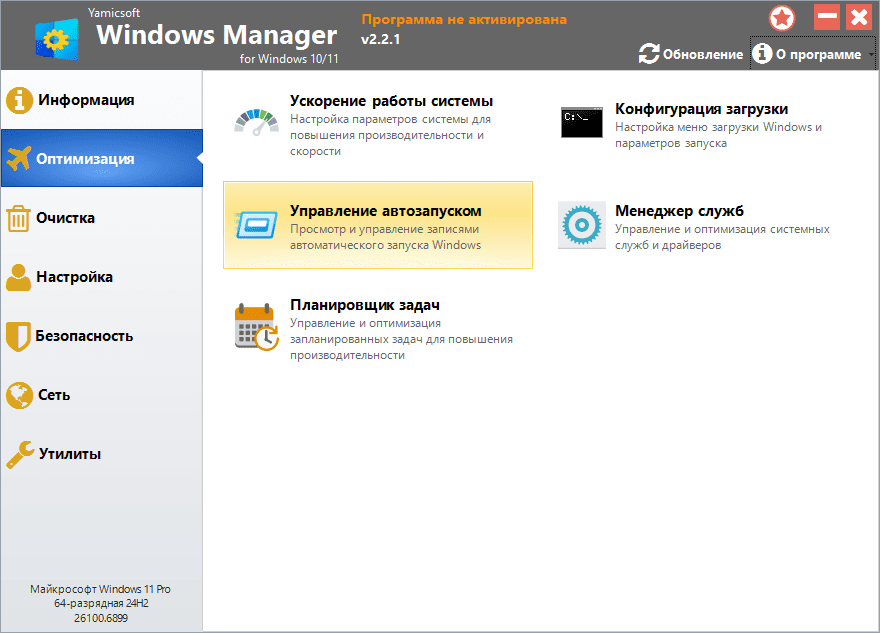Click the Очистка trash can icon
Screen dimensions: 880x633
pos(18,218)
